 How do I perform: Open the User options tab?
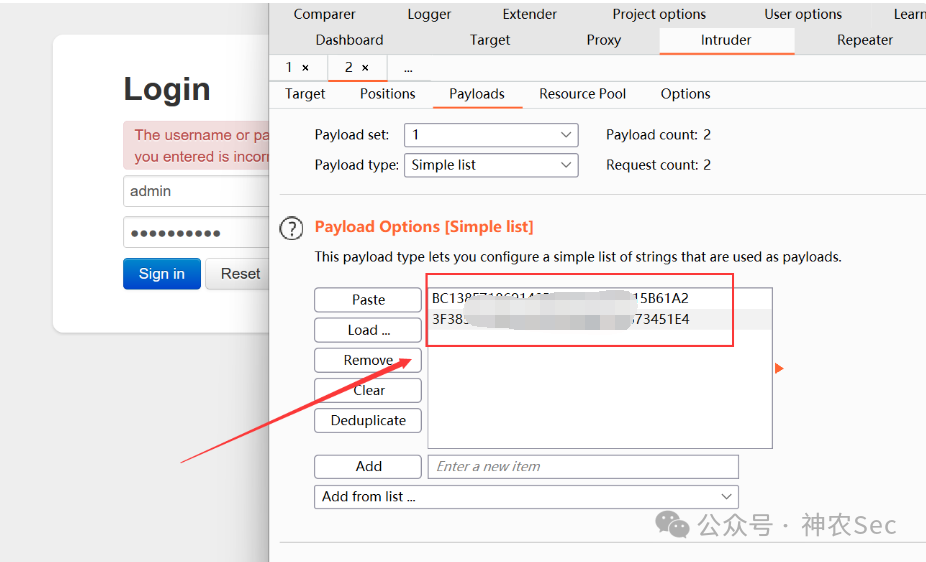coord(803,14)
